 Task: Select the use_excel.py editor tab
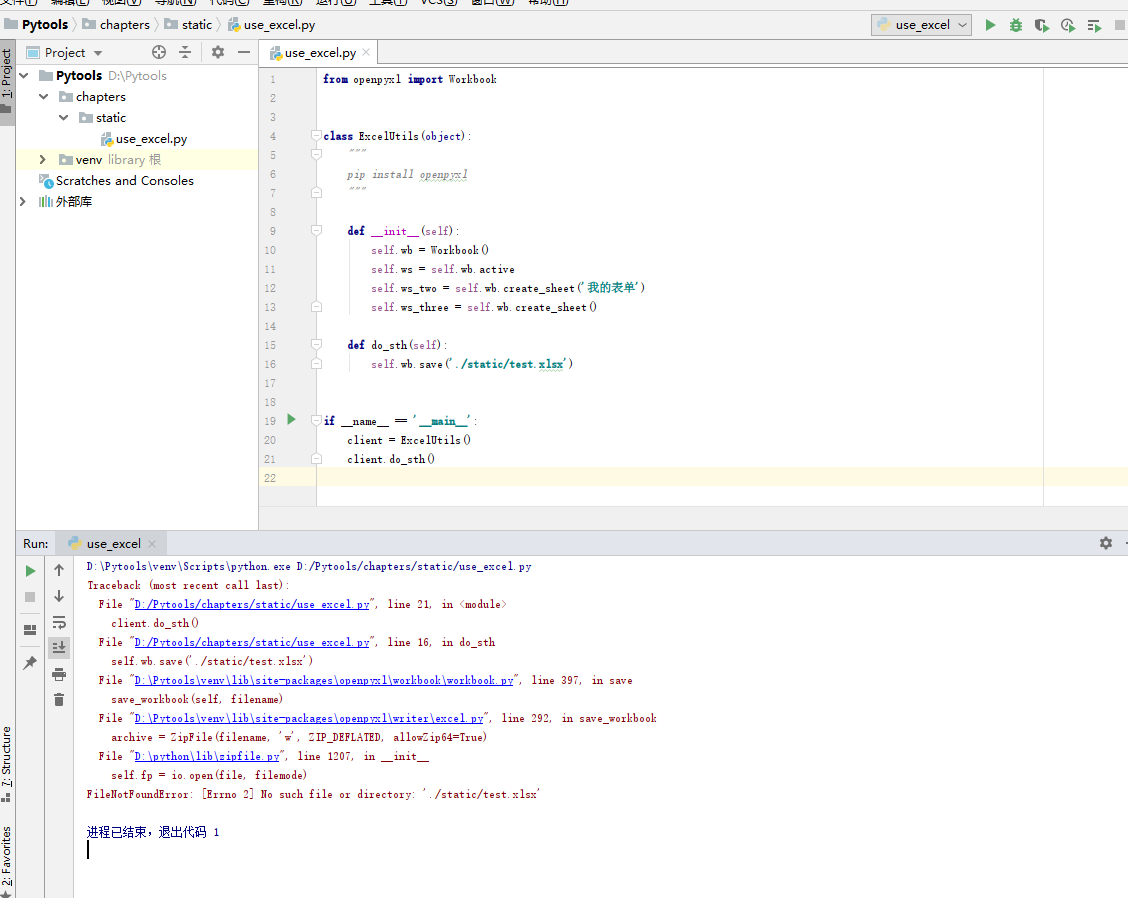tap(319, 53)
